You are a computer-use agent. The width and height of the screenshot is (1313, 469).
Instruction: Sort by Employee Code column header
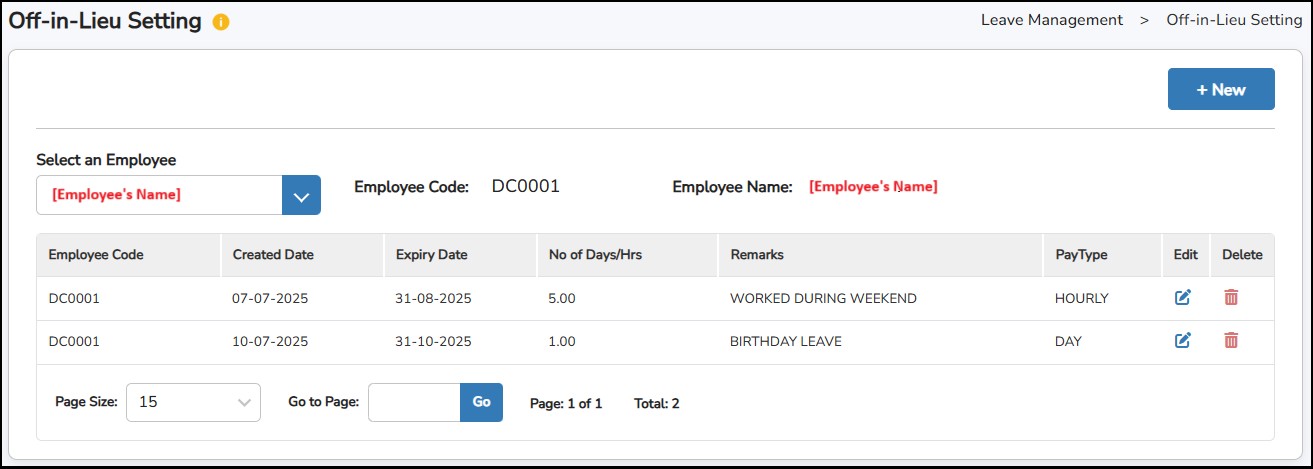(96, 255)
